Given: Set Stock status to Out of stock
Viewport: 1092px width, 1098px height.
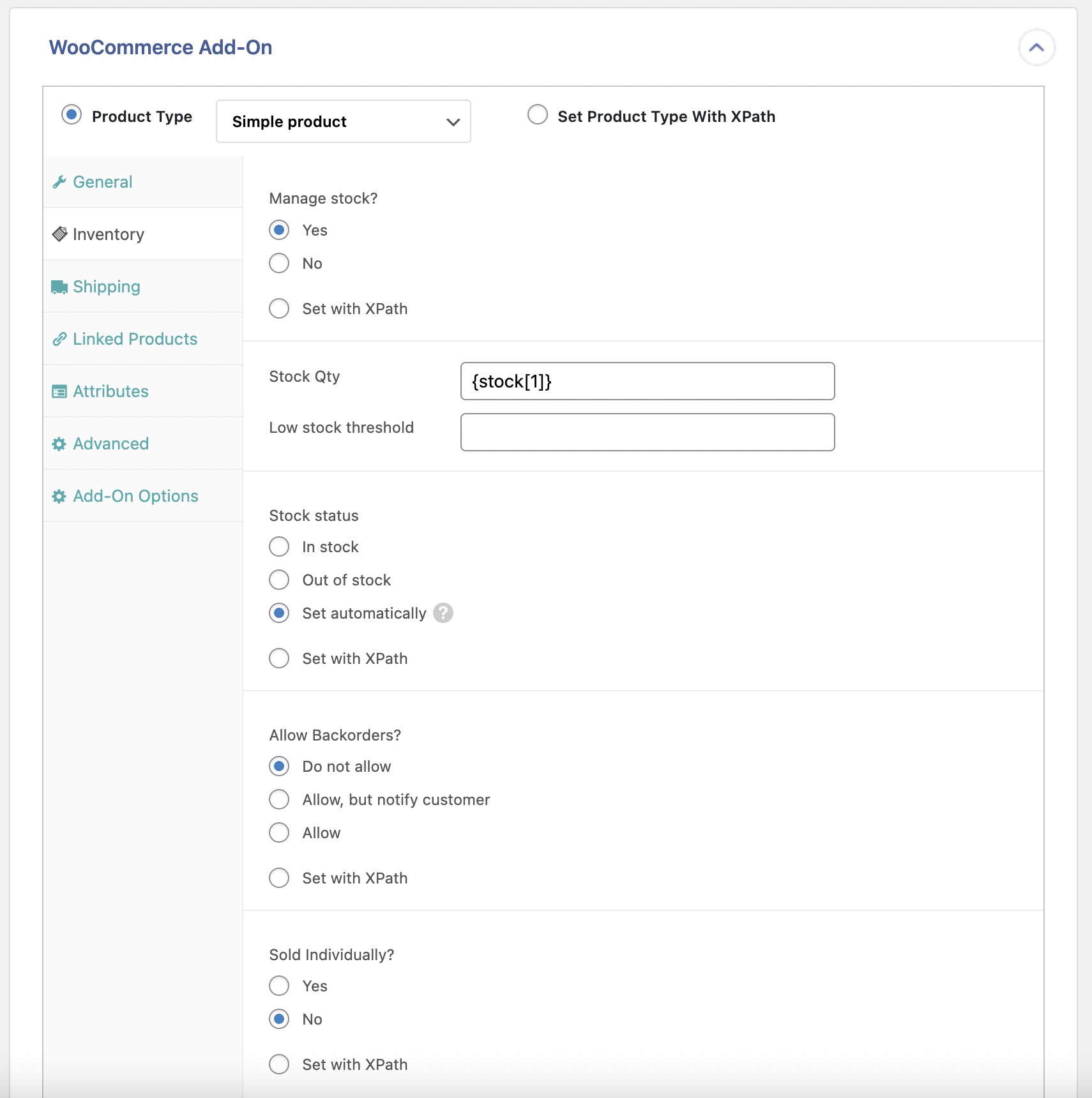Looking at the screenshot, I should [279, 580].
